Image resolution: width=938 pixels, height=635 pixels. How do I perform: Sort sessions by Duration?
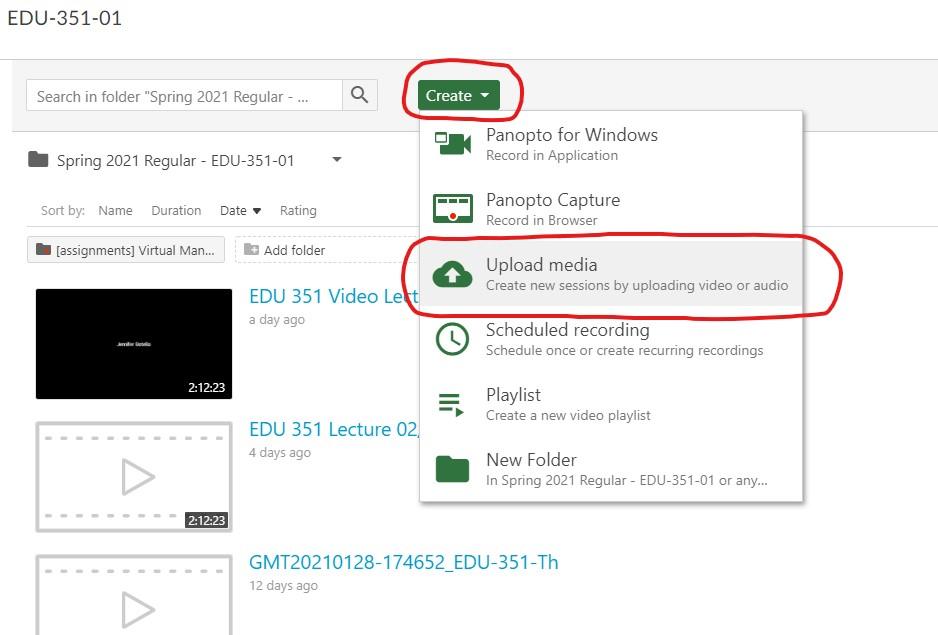pyautogui.click(x=176, y=211)
